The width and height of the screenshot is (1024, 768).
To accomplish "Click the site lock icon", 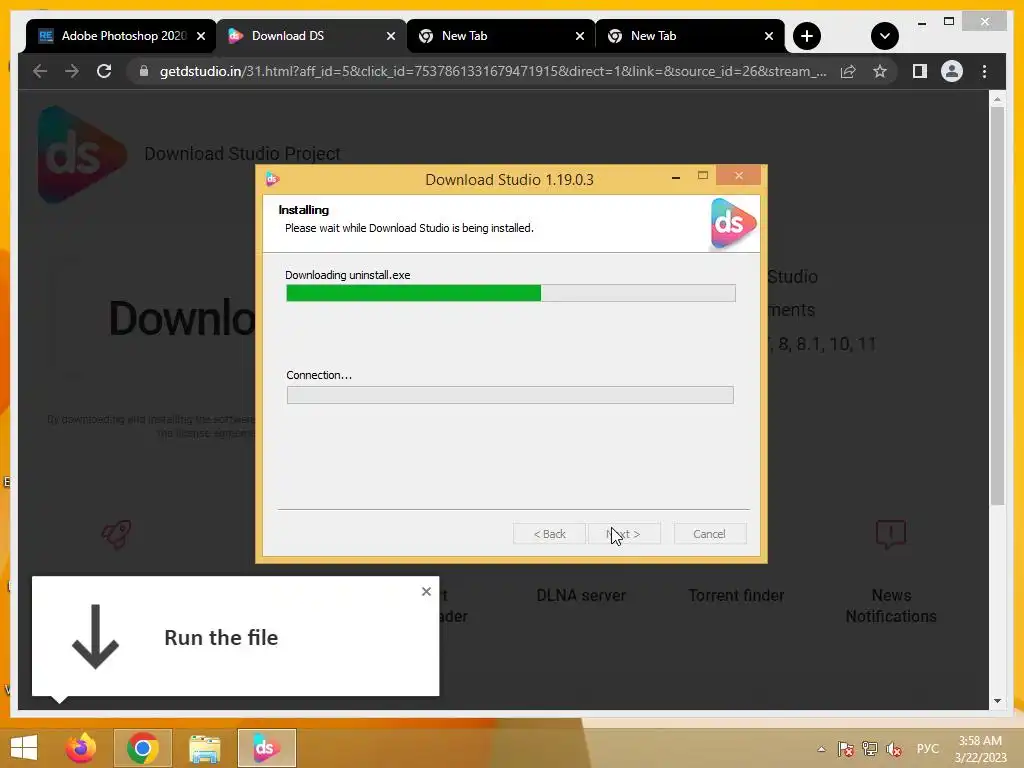I will click(x=144, y=71).
